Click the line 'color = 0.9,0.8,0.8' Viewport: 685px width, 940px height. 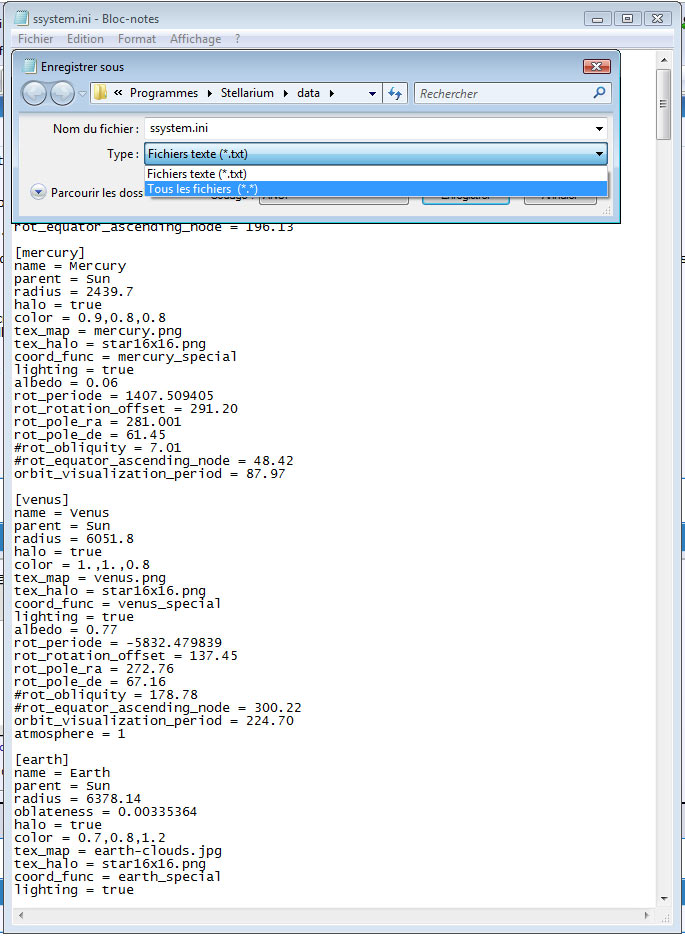tap(90, 318)
